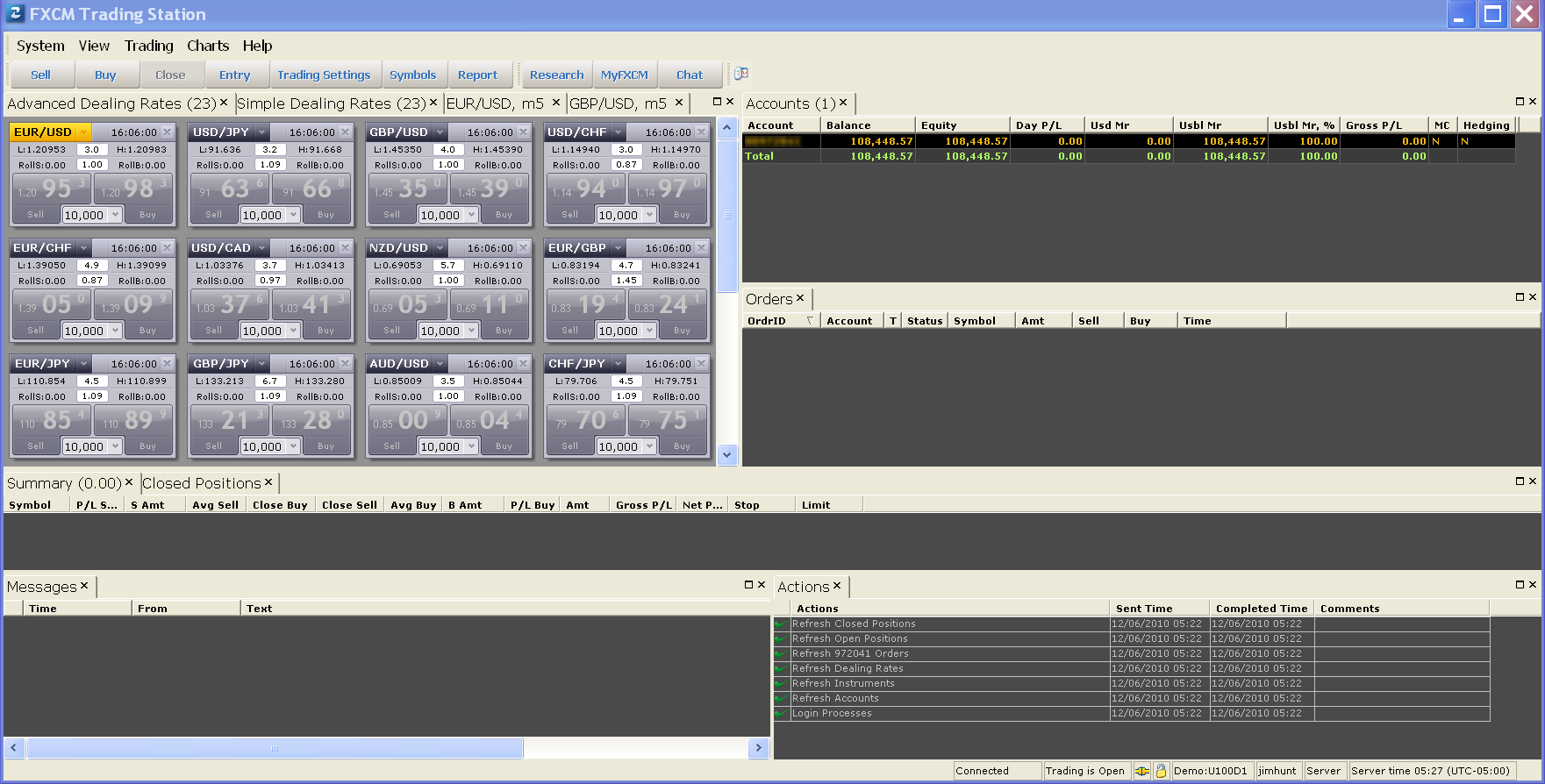The height and width of the screenshot is (784, 1545).
Task: Close the GBP/USD, m5 chart tab
Action: (x=679, y=103)
